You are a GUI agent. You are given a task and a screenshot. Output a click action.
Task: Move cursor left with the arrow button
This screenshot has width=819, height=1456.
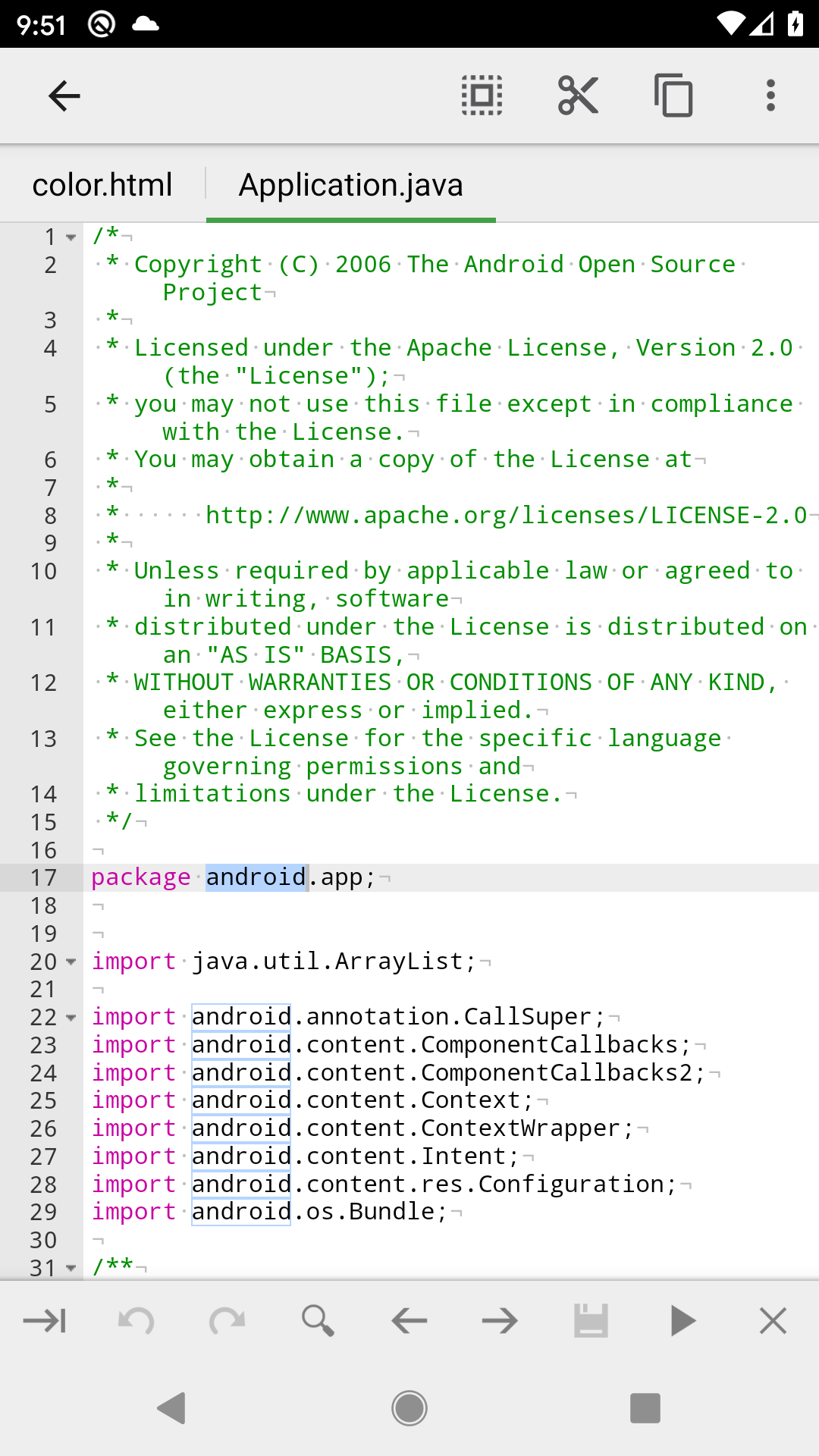click(409, 1321)
